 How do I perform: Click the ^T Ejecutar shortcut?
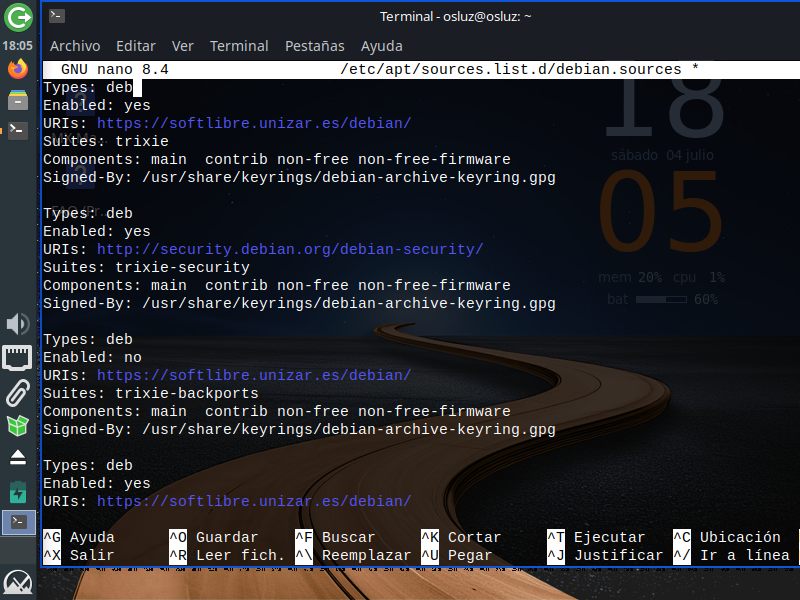pyautogui.click(x=596, y=537)
